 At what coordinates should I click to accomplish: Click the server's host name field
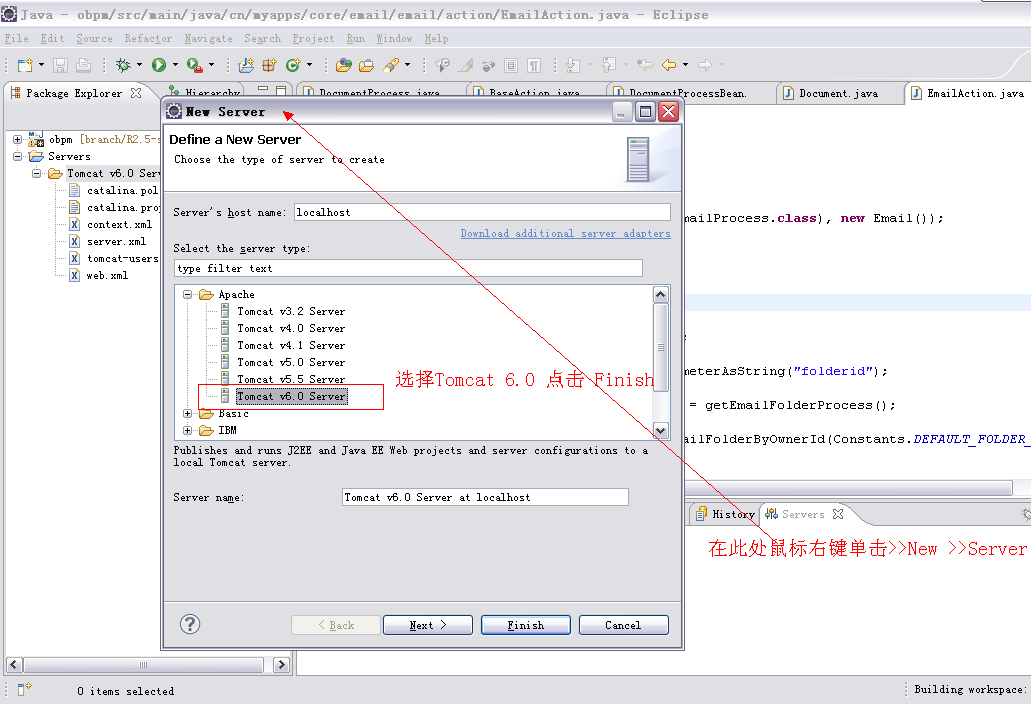[x=482, y=212]
